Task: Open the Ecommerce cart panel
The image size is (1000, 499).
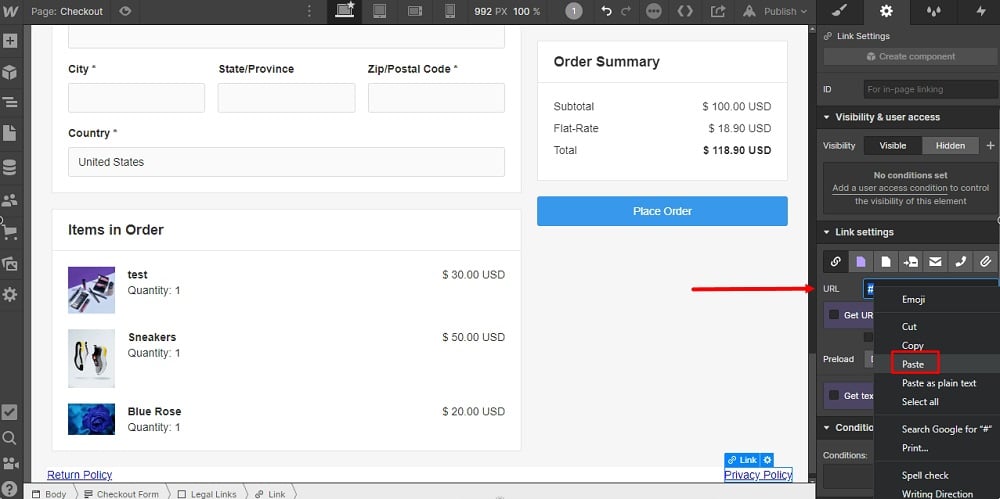Action: click(10, 232)
